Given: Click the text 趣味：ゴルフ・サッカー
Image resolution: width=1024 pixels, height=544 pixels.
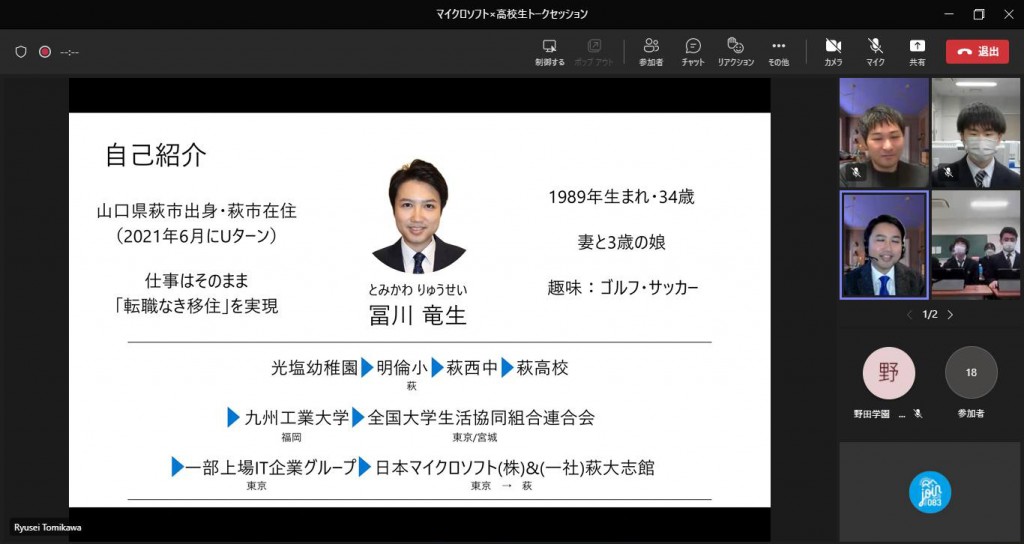Looking at the screenshot, I should tap(622, 288).
